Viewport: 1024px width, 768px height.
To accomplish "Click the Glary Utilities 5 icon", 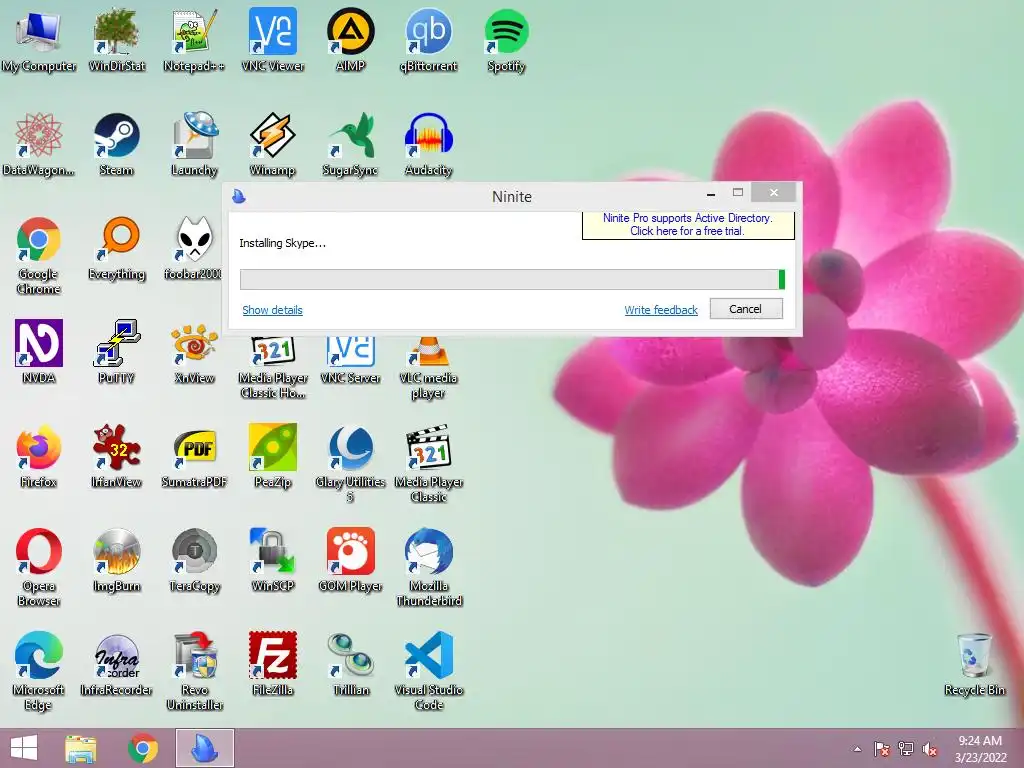I will [351, 462].
